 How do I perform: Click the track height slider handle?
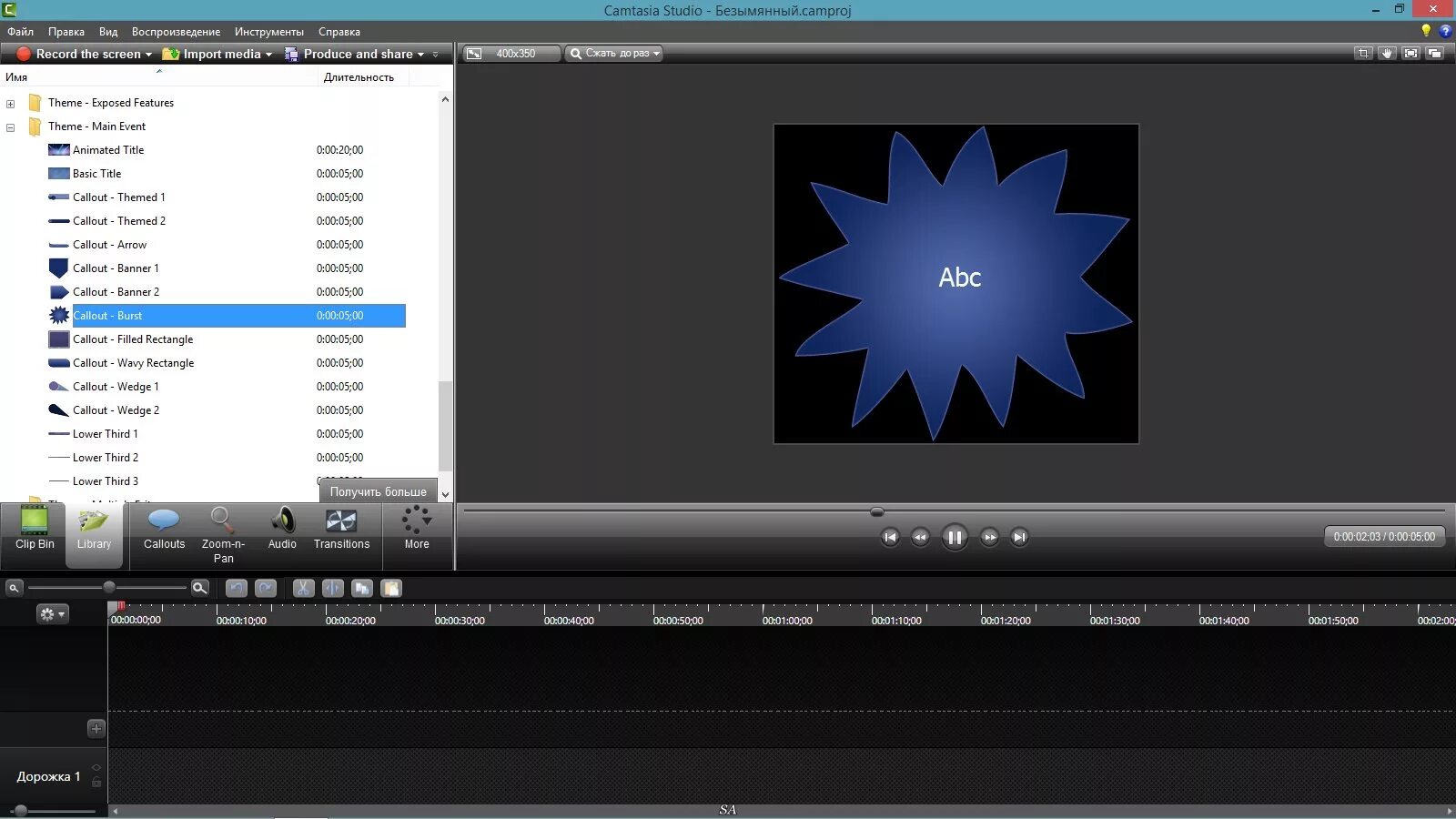pos(20,811)
